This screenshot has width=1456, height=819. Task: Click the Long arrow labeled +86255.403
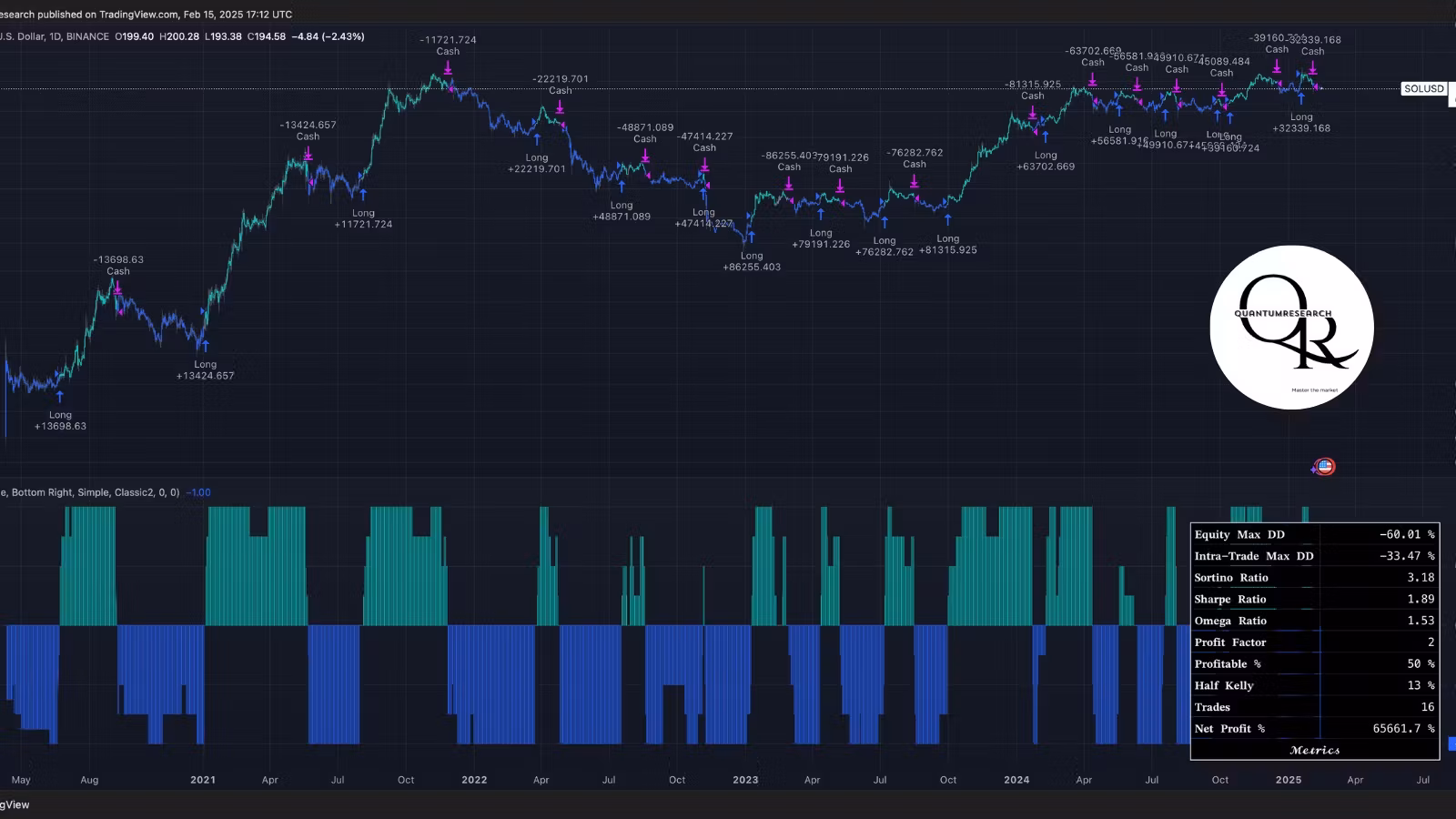click(x=751, y=238)
